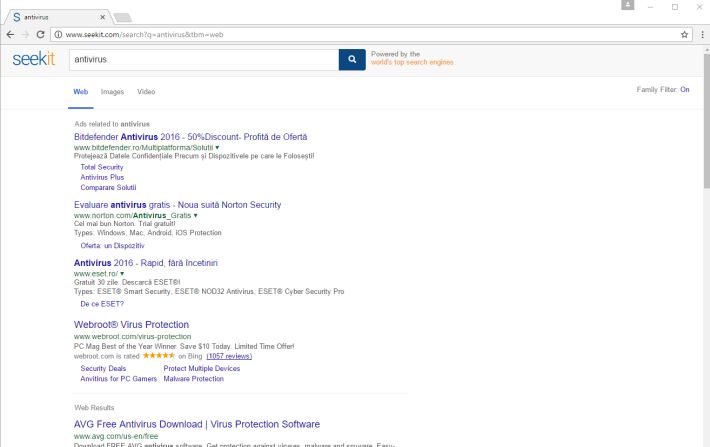The image size is (710, 447).
Task: Click Security Deals sitelink
Action: coord(103,369)
